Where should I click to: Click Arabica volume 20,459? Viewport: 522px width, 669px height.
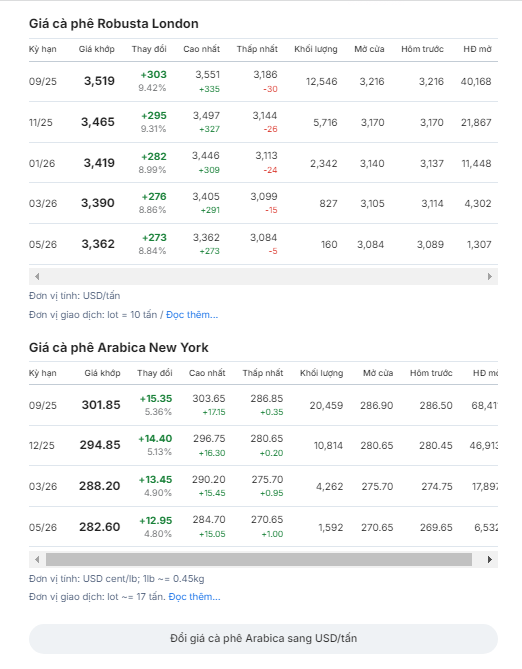(326, 405)
